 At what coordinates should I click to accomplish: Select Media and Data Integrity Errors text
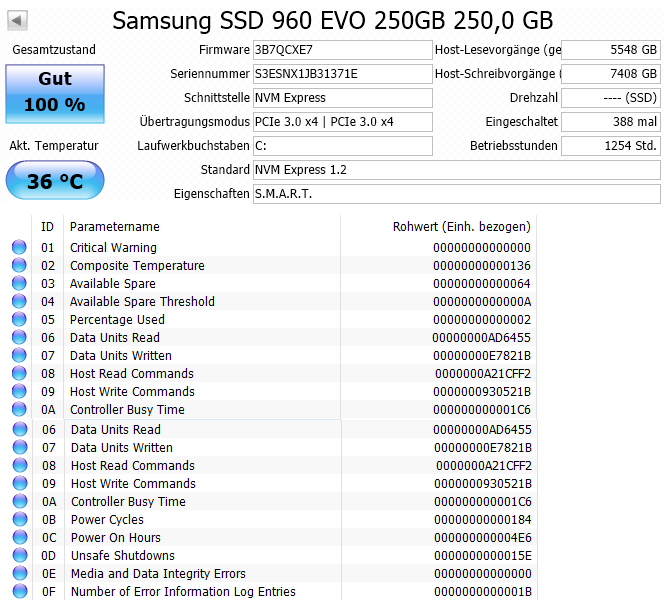click(x=158, y=574)
